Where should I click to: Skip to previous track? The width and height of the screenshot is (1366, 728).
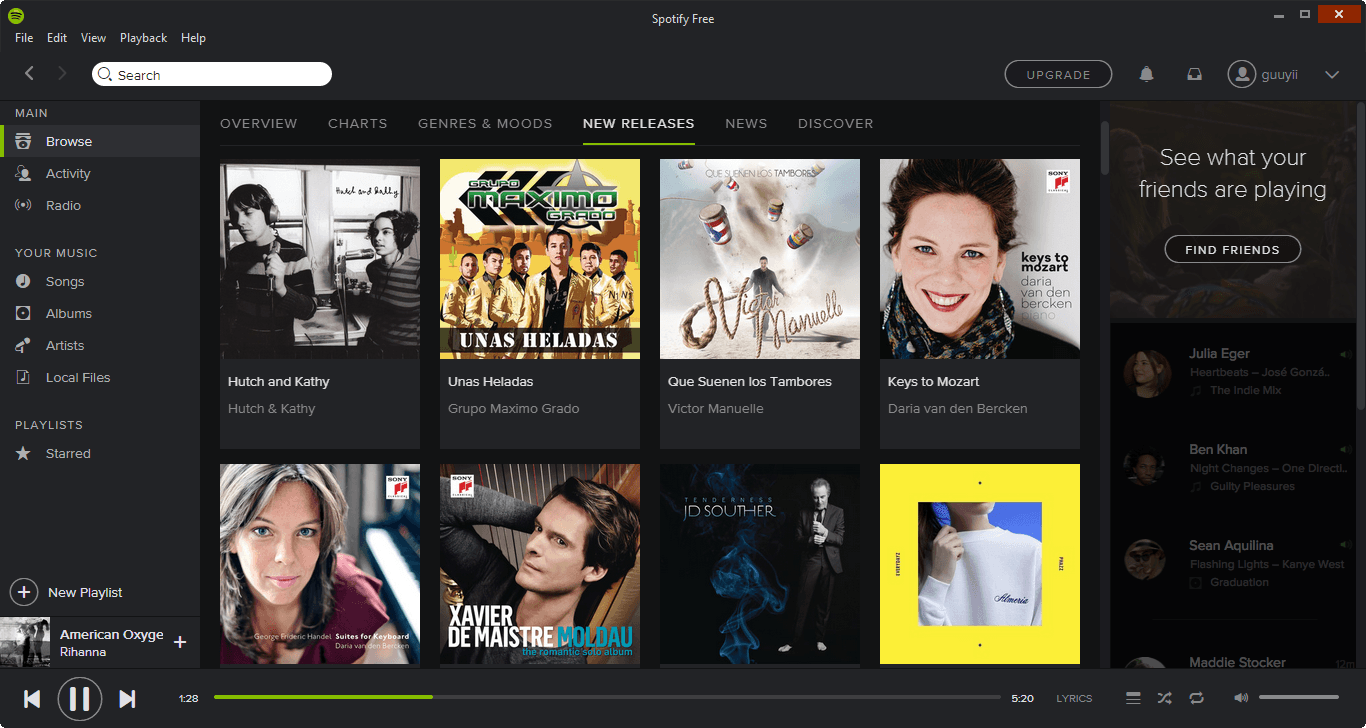point(32,699)
